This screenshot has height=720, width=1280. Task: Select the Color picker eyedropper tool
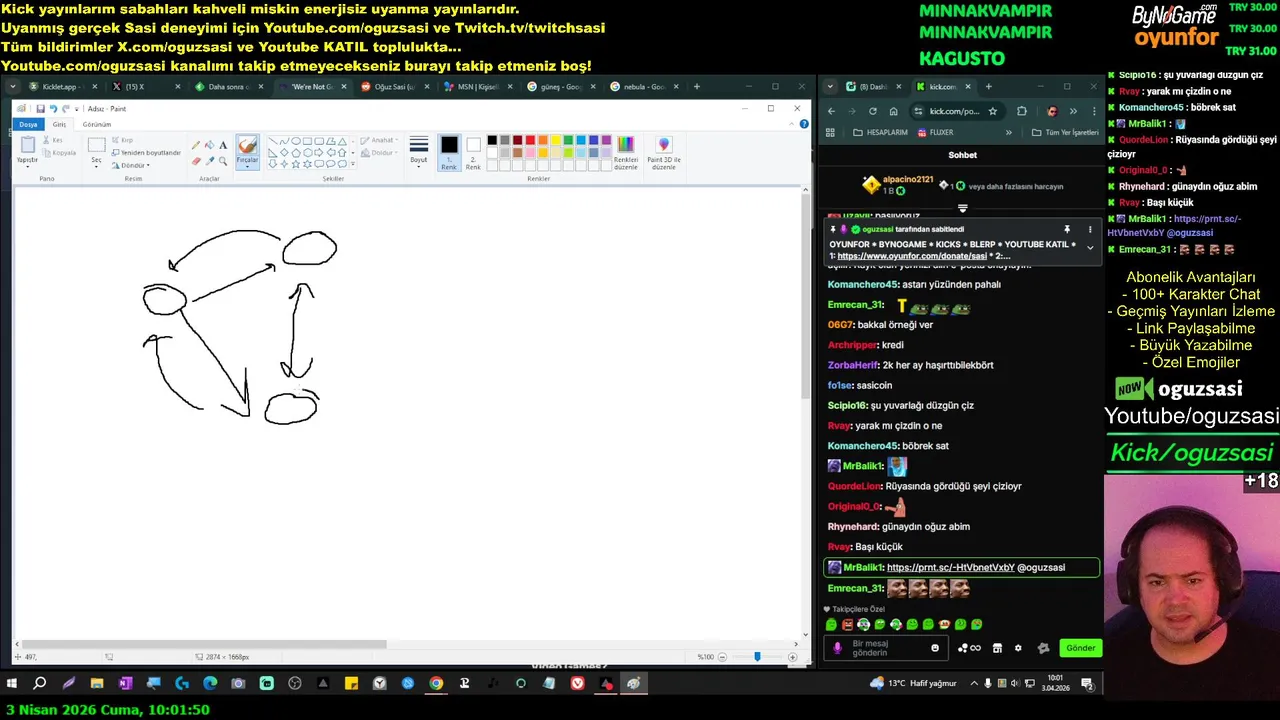pyautogui.click(x=209, y=160)
